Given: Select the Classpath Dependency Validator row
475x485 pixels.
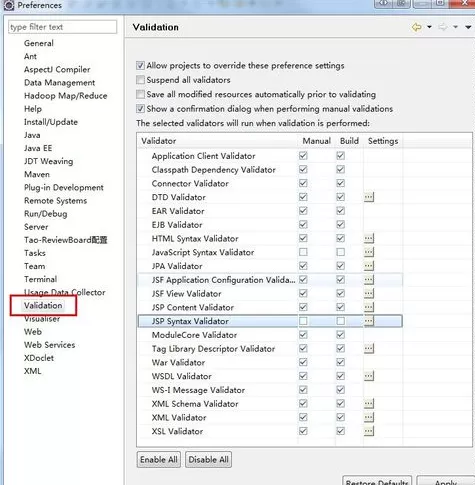Looking at the screenshot, I should pos(270,170).
